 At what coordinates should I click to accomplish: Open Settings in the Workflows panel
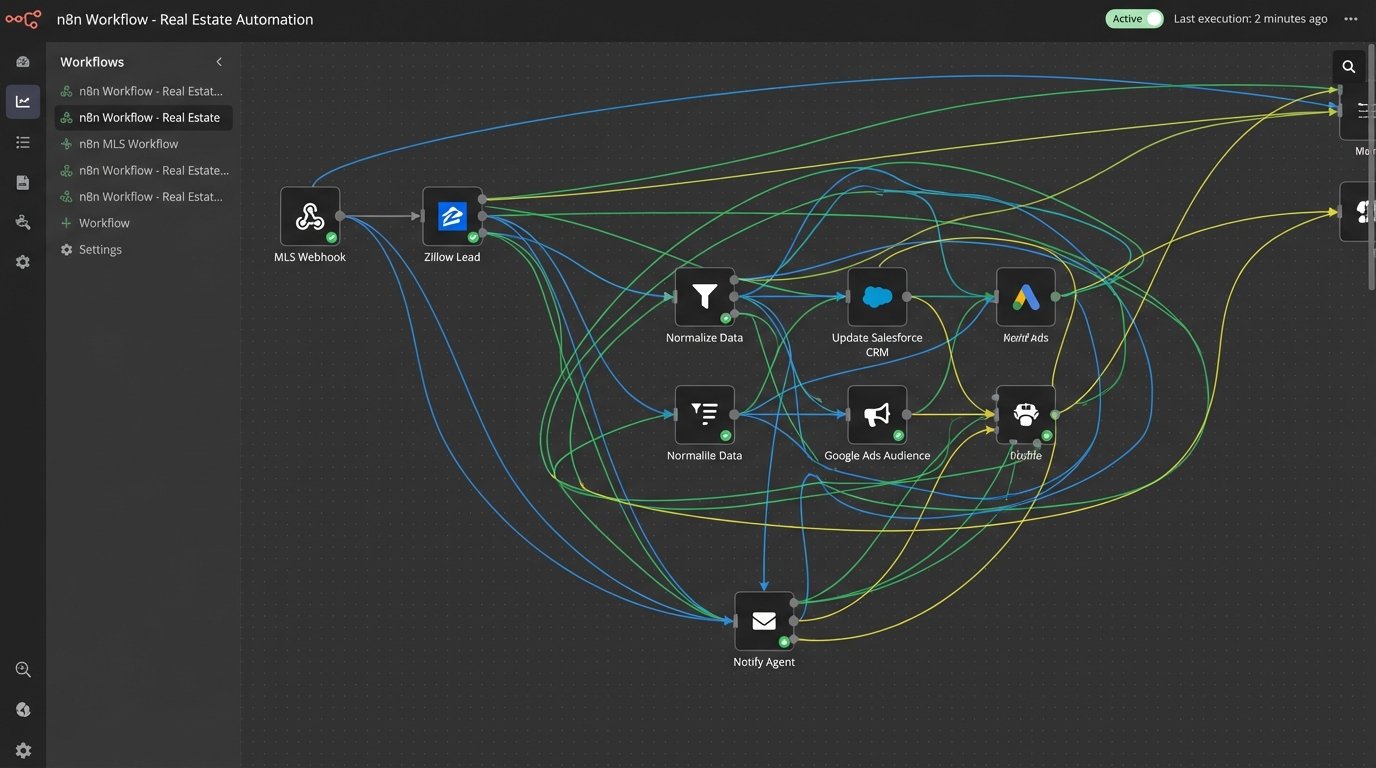tap(100, 250)
